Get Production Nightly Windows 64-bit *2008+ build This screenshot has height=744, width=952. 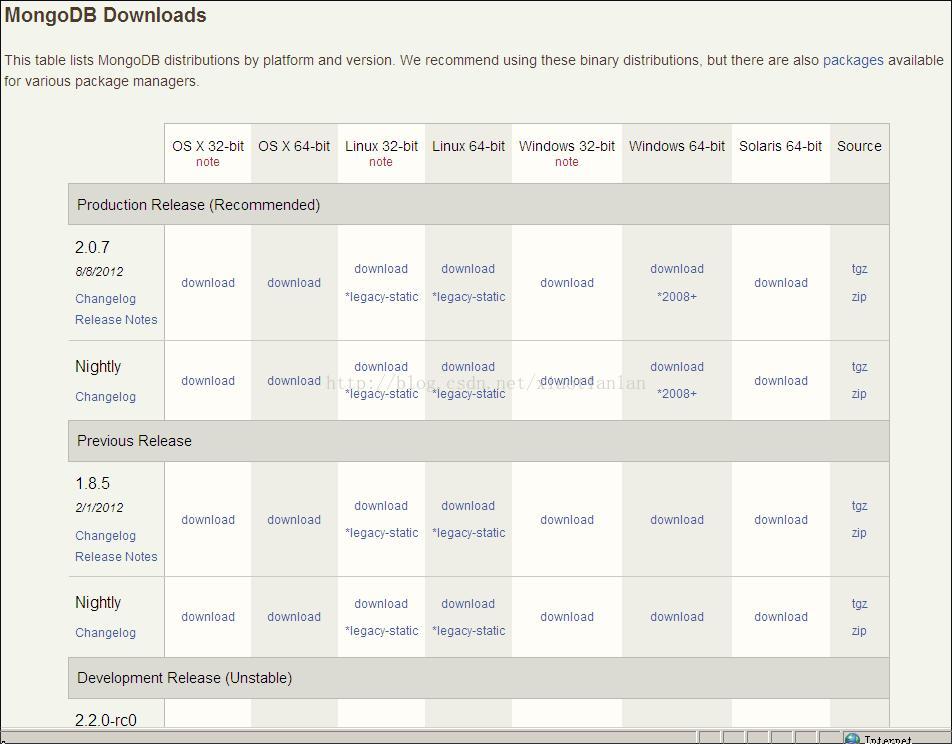coord(677,394)
